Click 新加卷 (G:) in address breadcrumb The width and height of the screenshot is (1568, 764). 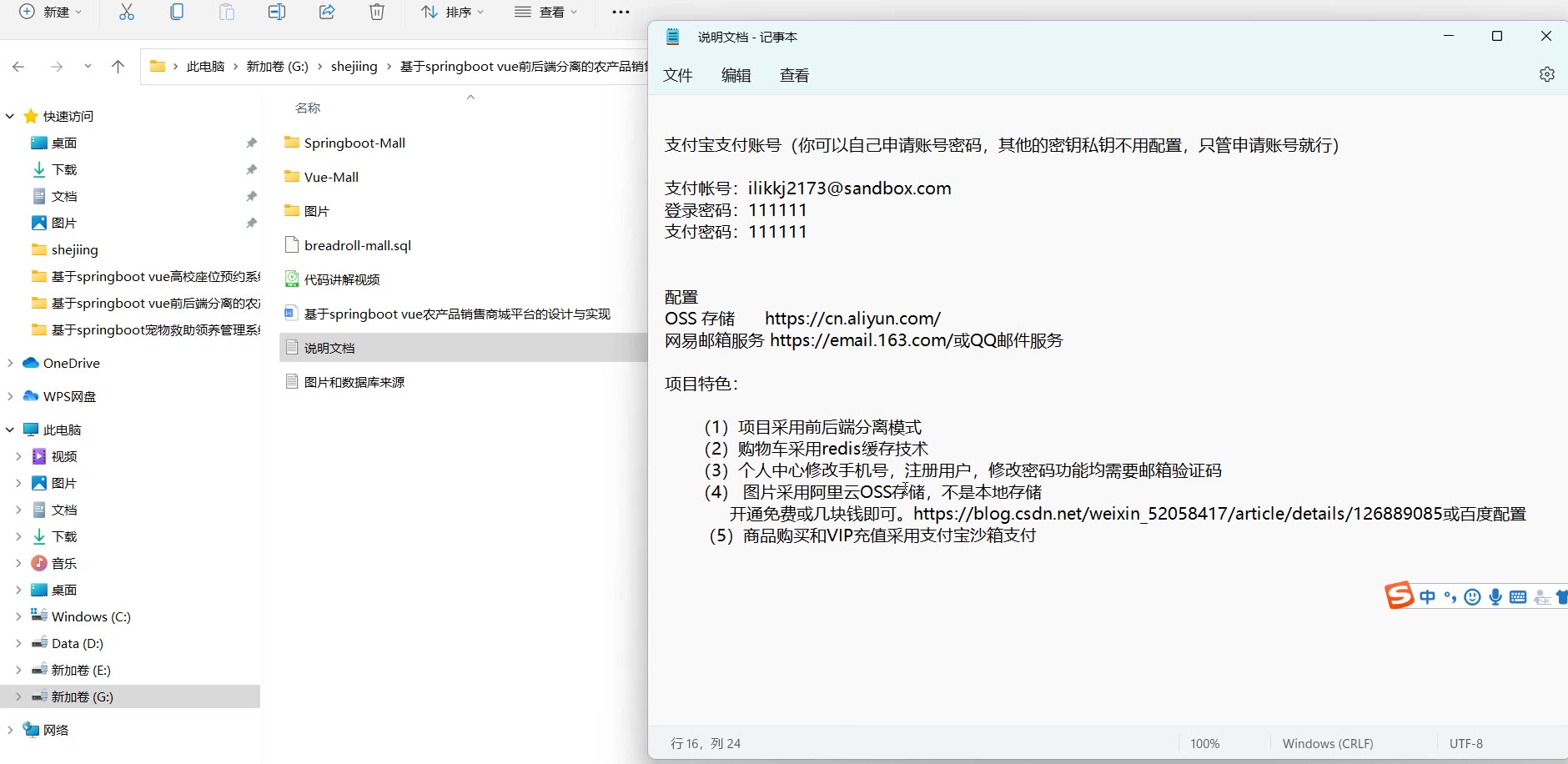coord(278,67)
